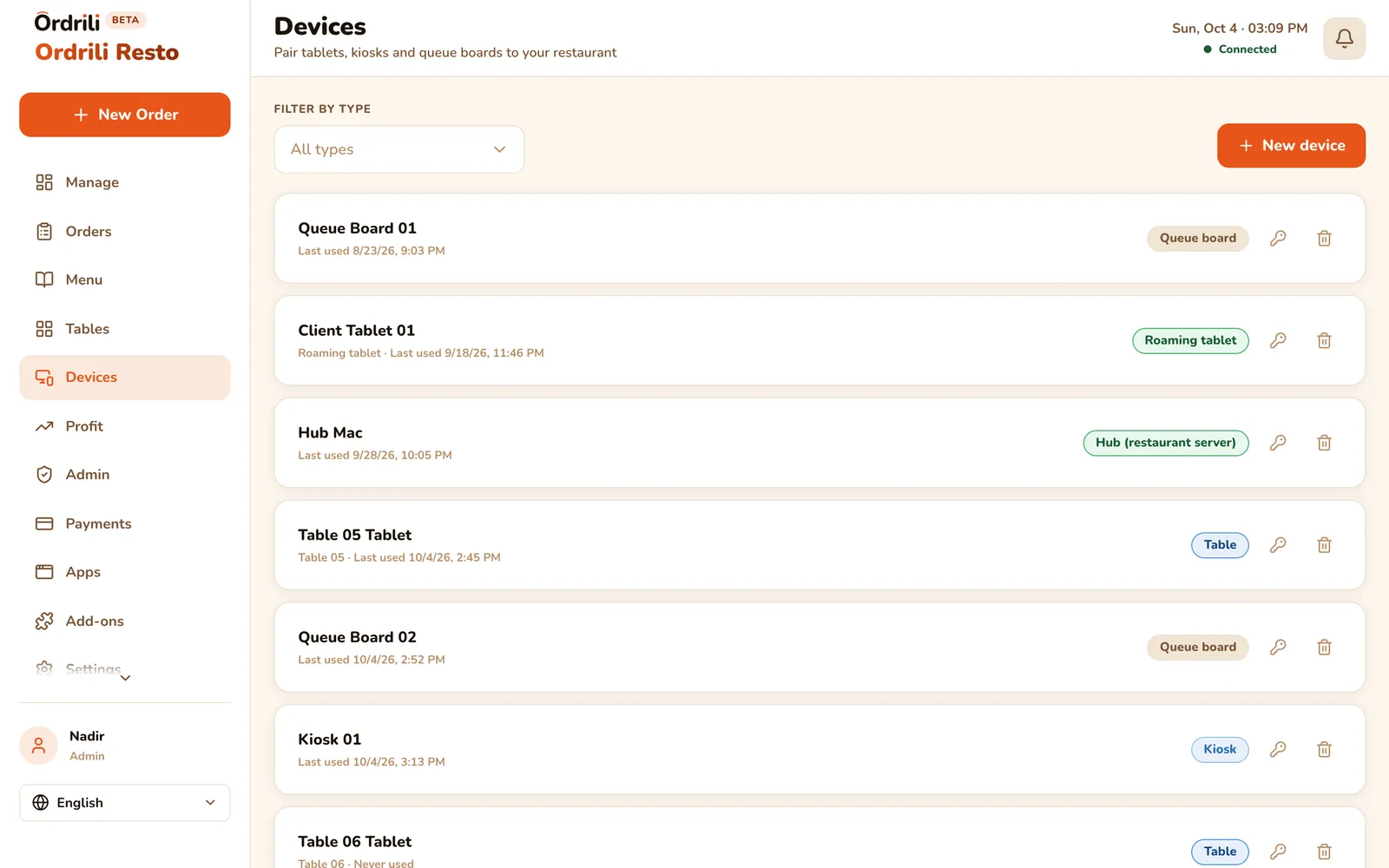Screen dimensions: 1389x868
Task: Click trash icon for Client Tablet 01
Action: click(1324, 340)
